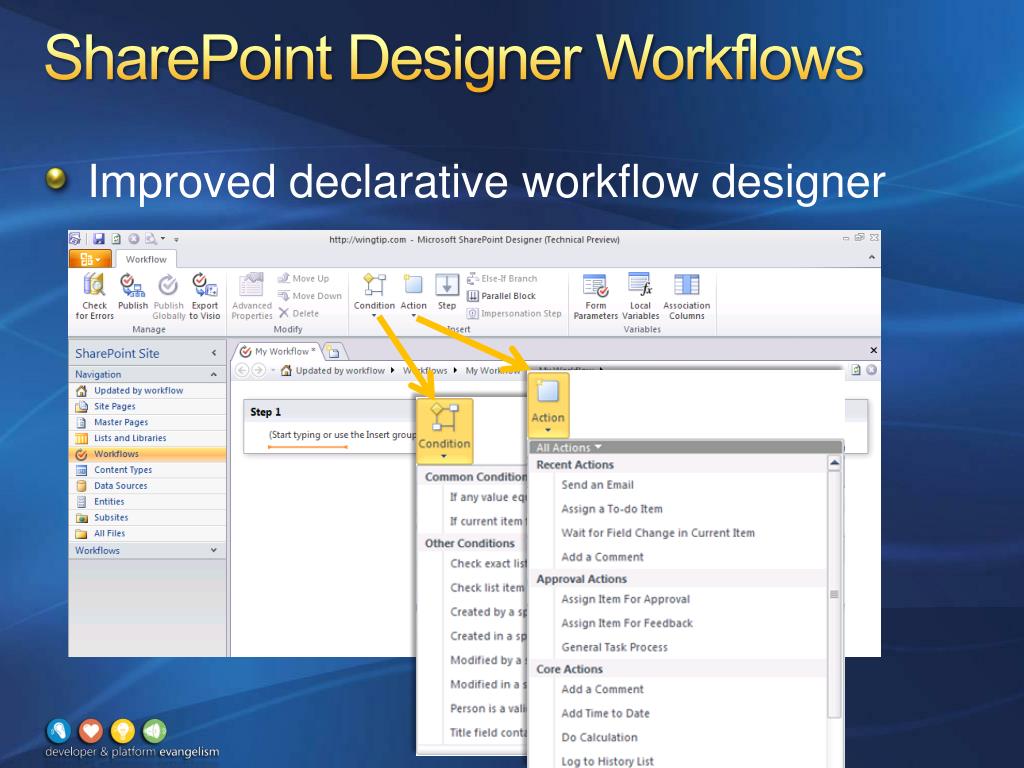Choose Add Time to Date action
The width and height of the screenshot is (1024, 768).
pyautogui.click(x=605, y=713)
